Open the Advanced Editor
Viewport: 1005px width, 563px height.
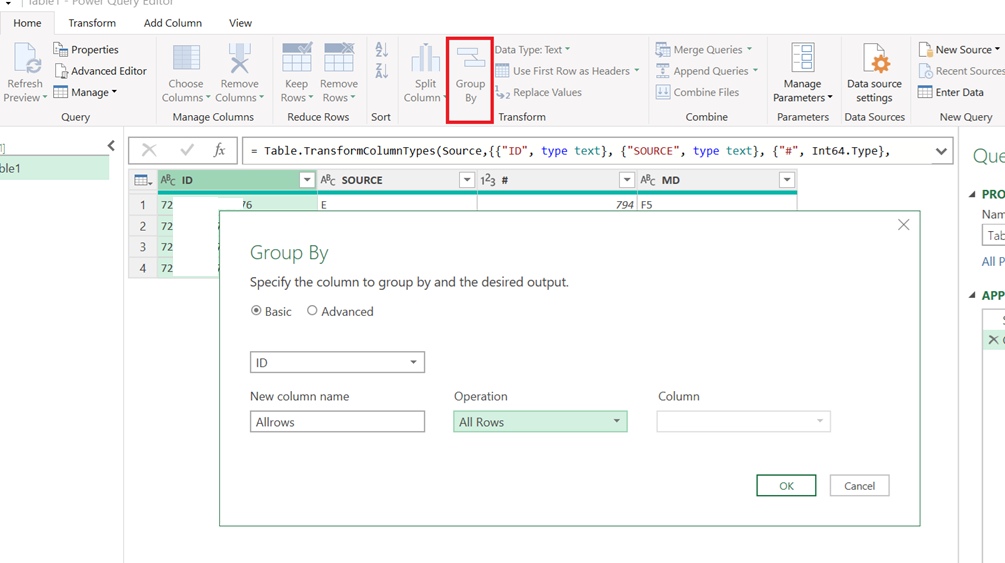101,71
